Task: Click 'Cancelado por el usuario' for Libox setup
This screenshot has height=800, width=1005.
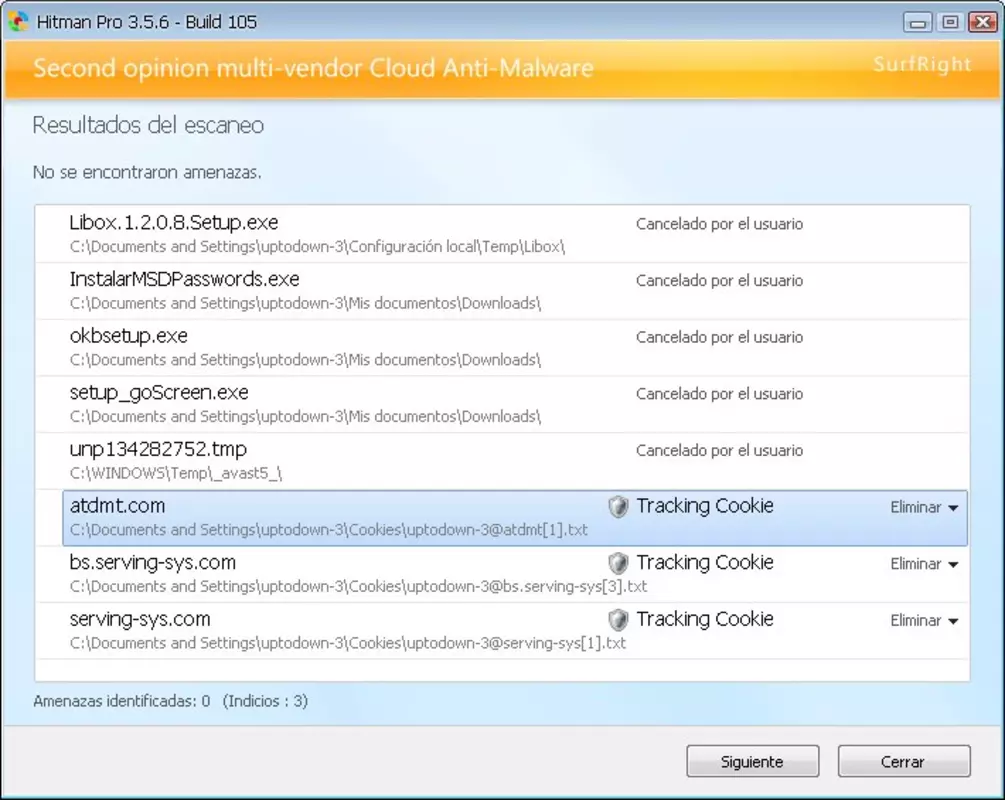Action: click(x=719, y=224)
